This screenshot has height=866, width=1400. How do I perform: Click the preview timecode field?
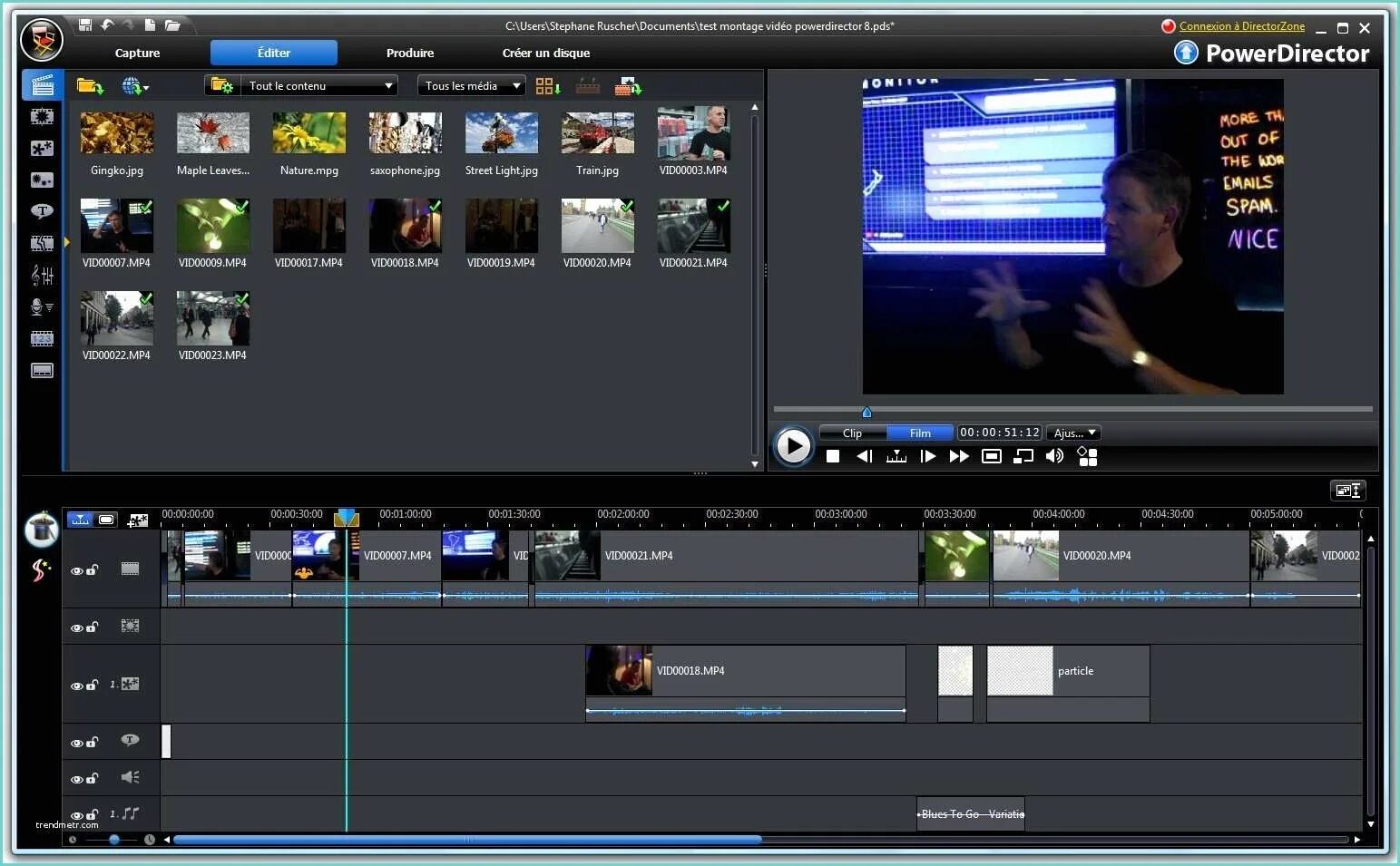1000,433
